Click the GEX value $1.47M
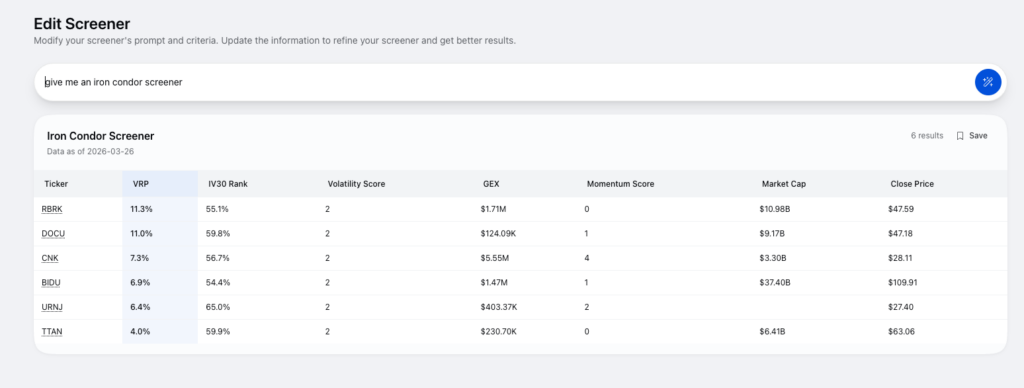 coord(495,283)
